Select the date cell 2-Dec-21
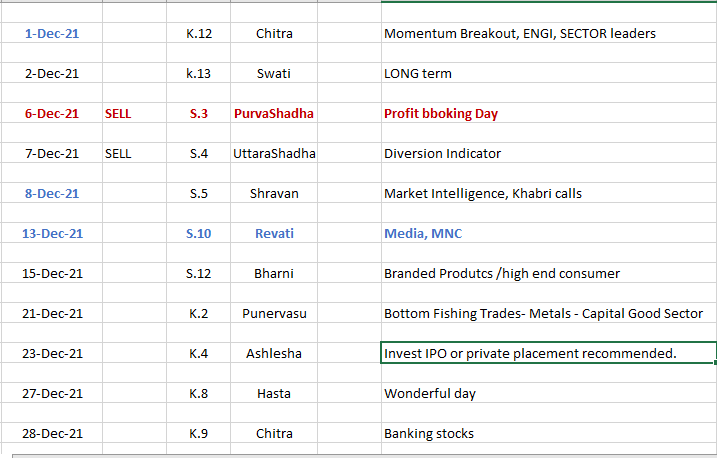This screenshot has width=717, height=458. point(52,74)
